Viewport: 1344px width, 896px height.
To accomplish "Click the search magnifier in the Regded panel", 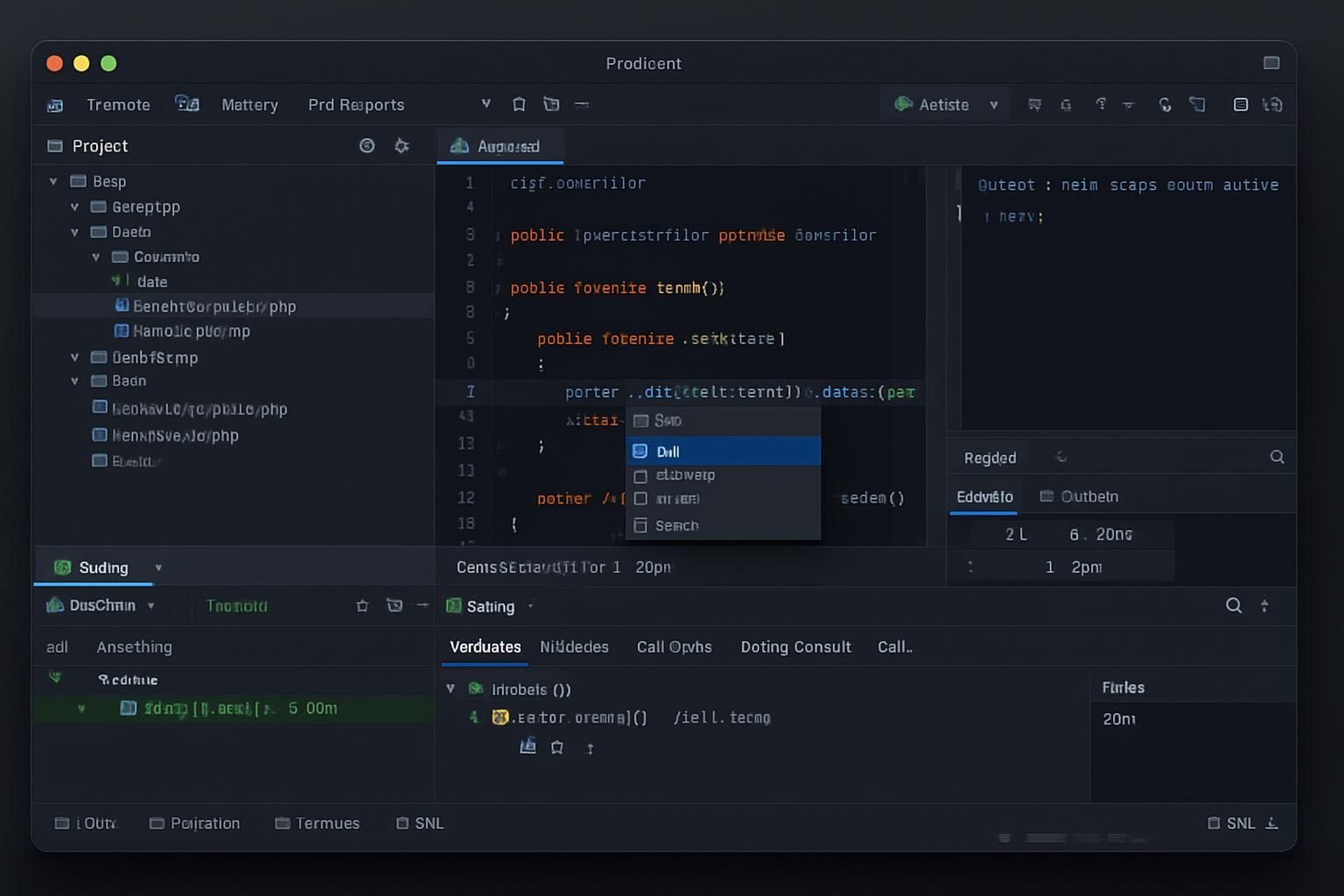I will click(x=1277, y=457).
